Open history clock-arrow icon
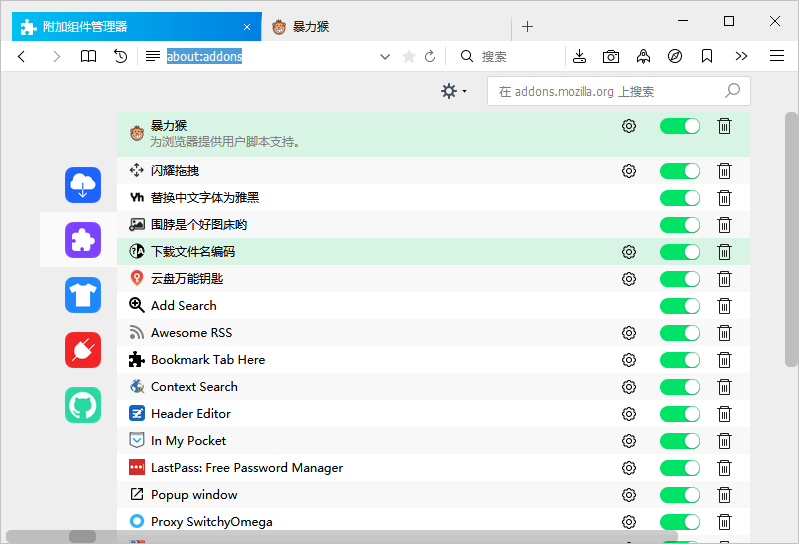Screen dimensions: 799x544 120,56
